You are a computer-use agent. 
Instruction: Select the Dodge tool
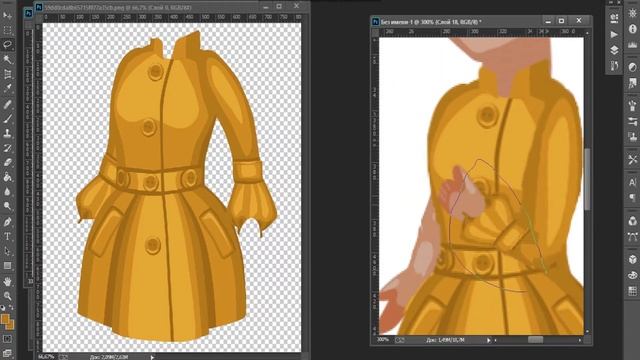[7, 206]
